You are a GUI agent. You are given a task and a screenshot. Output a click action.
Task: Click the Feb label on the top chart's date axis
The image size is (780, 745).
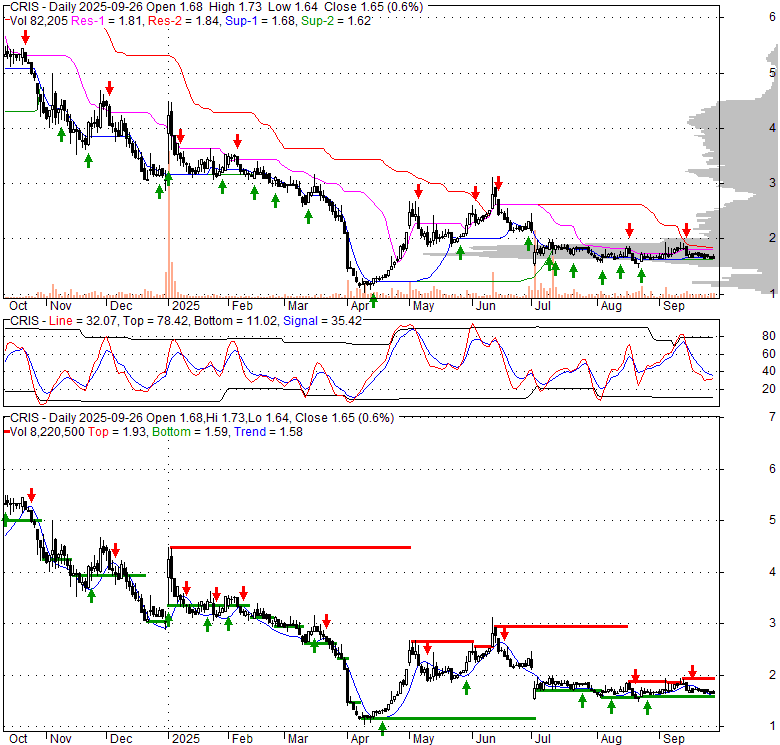(242, 305)
